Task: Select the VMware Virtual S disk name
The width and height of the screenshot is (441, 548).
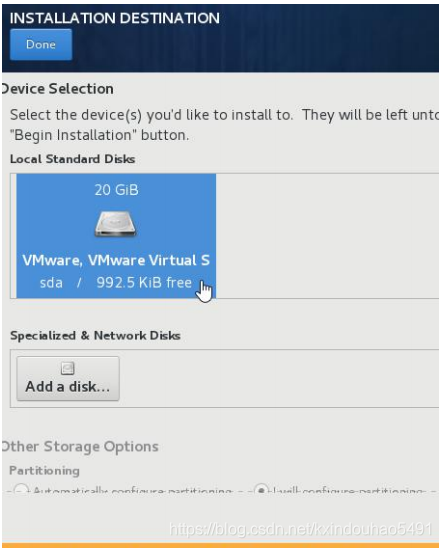Action: (x=116, y=260)
